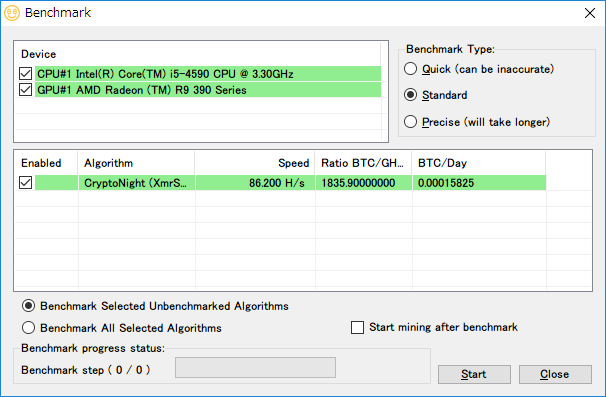Click the Enabled column header

coord(46,163)
